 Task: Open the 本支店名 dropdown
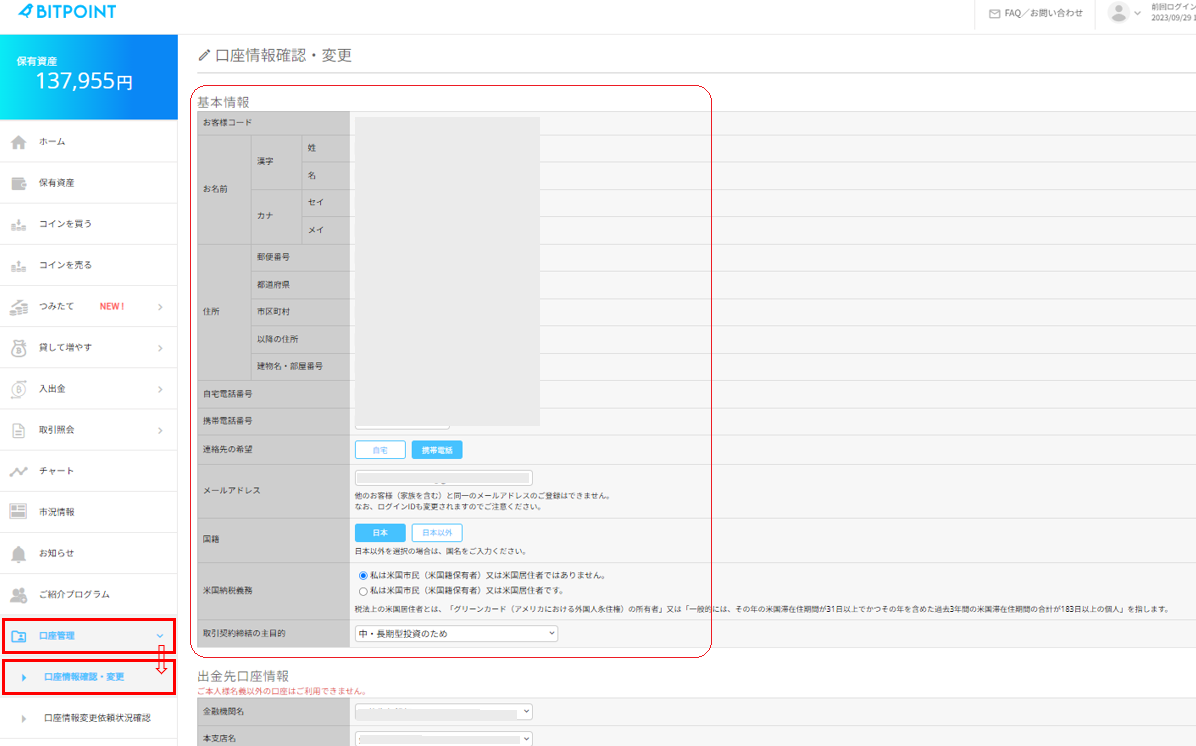tap(443, 738)
